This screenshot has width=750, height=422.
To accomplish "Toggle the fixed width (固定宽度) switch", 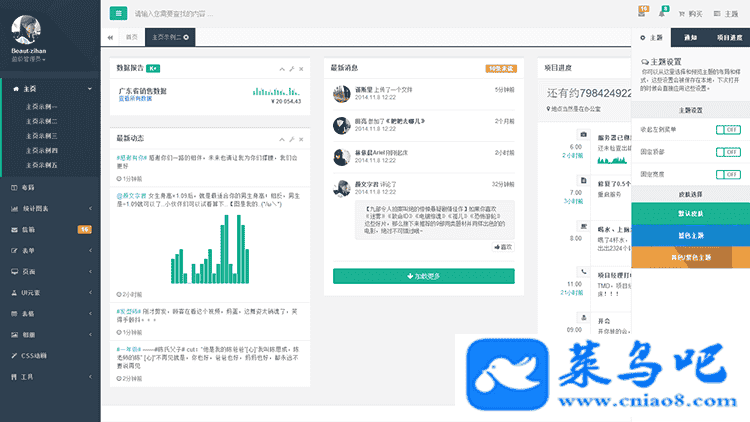I will click(x=728, y=175).
